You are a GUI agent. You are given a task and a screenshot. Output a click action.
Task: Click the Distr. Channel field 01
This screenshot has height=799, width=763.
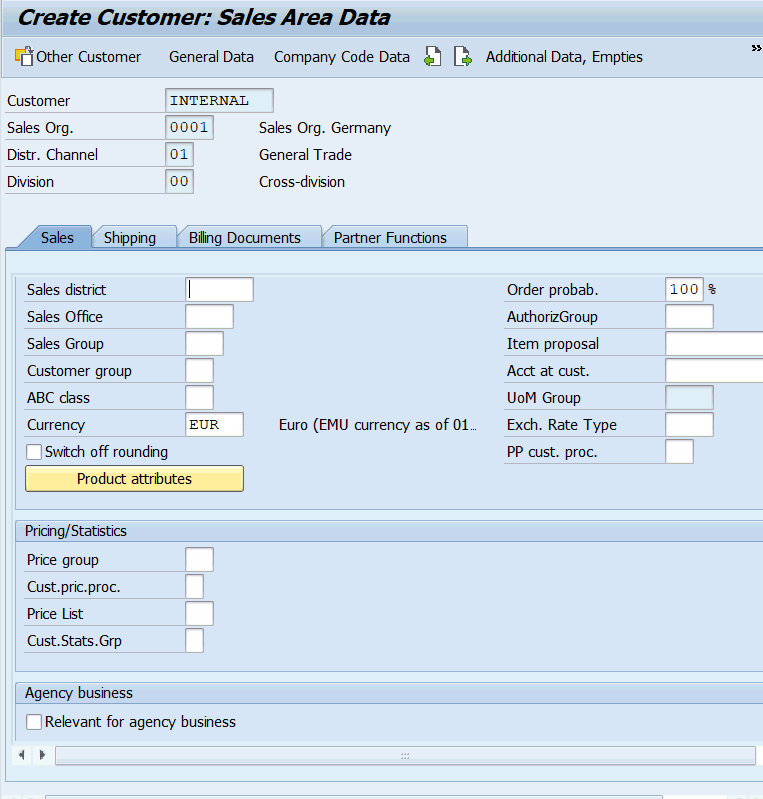pos(179,154)
